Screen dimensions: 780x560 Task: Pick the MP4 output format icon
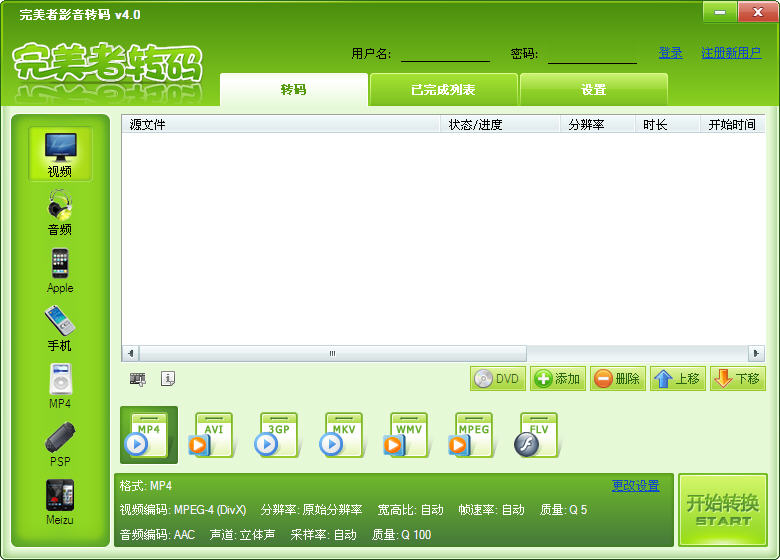coord(149,435)
